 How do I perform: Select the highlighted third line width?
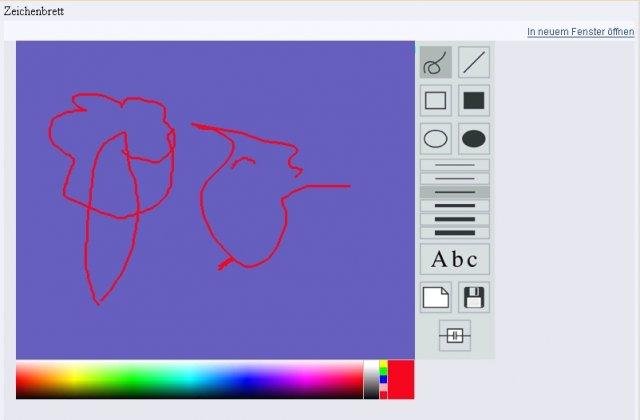[x=454, y=191]
